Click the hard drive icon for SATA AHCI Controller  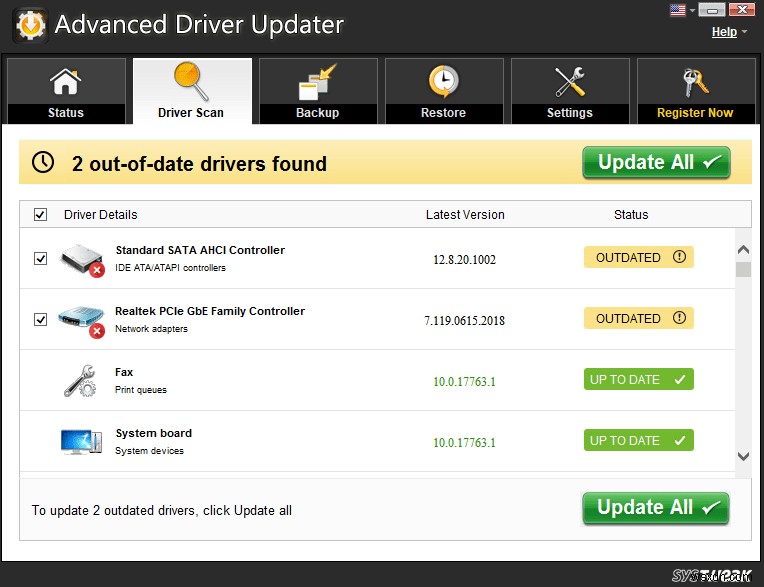81,260
